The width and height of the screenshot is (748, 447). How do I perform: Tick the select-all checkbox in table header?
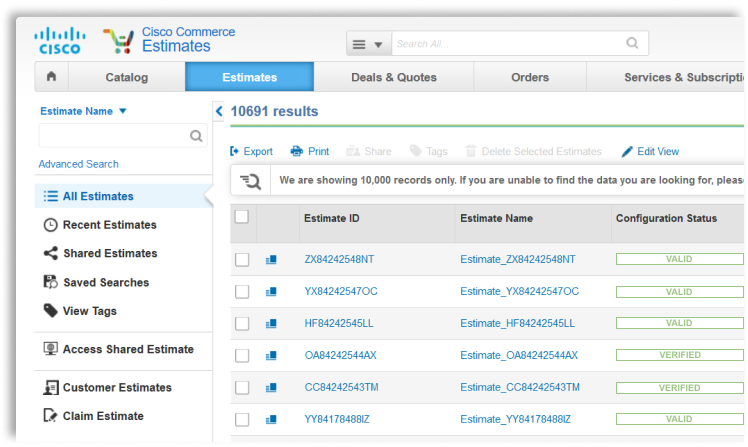(x=242, y=217)
